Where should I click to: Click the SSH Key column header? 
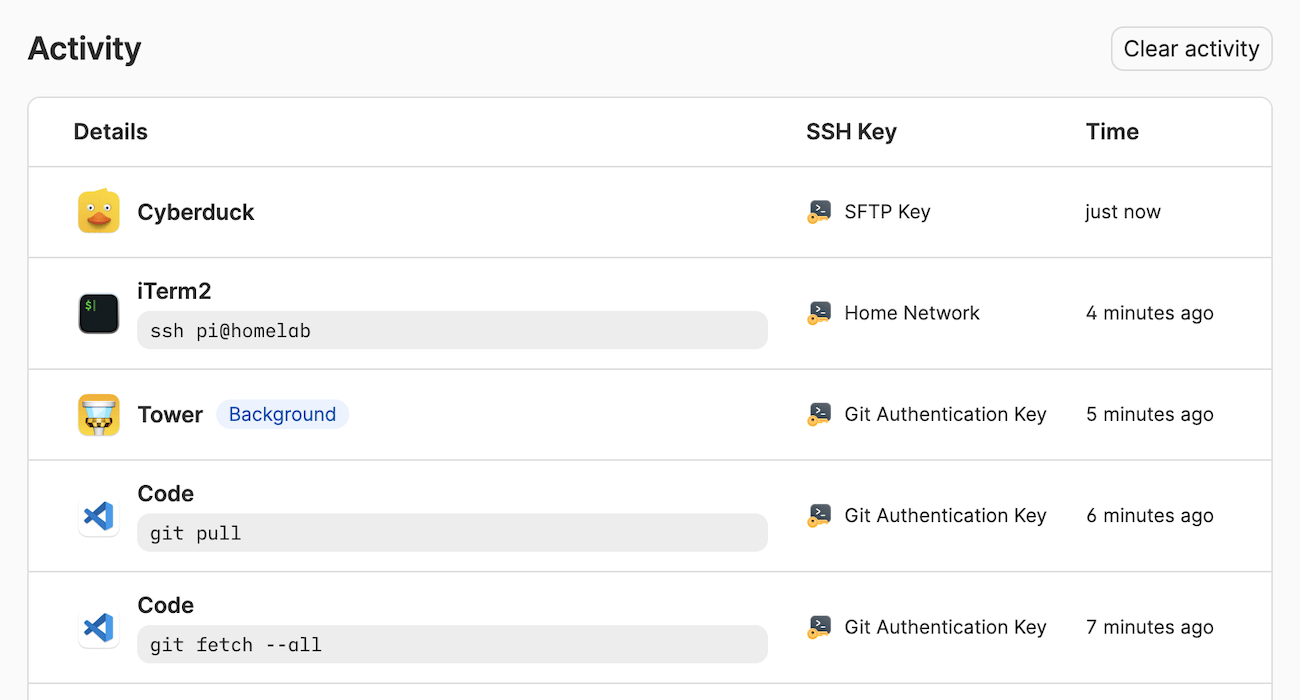click(x=851, y=131)
